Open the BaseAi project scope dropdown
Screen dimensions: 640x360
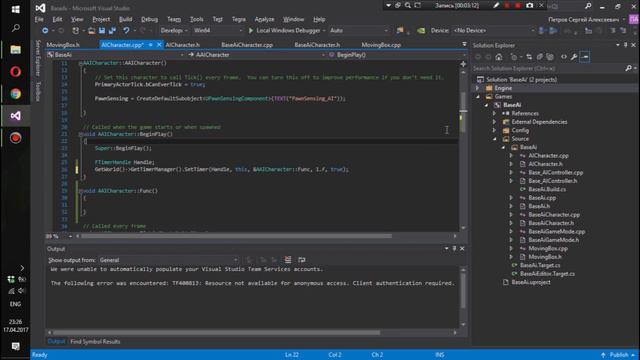point(116,55)
